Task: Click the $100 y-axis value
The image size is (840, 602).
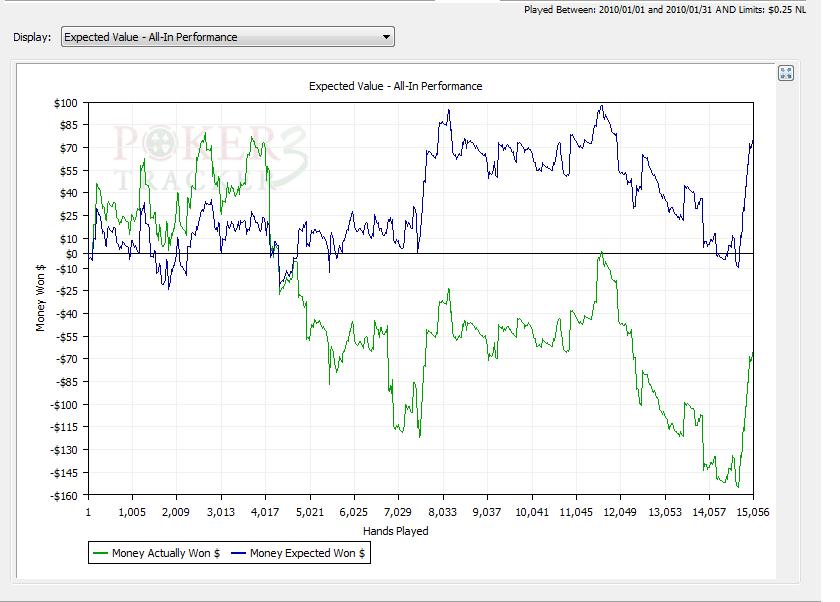Action: [x=66, y=103]
